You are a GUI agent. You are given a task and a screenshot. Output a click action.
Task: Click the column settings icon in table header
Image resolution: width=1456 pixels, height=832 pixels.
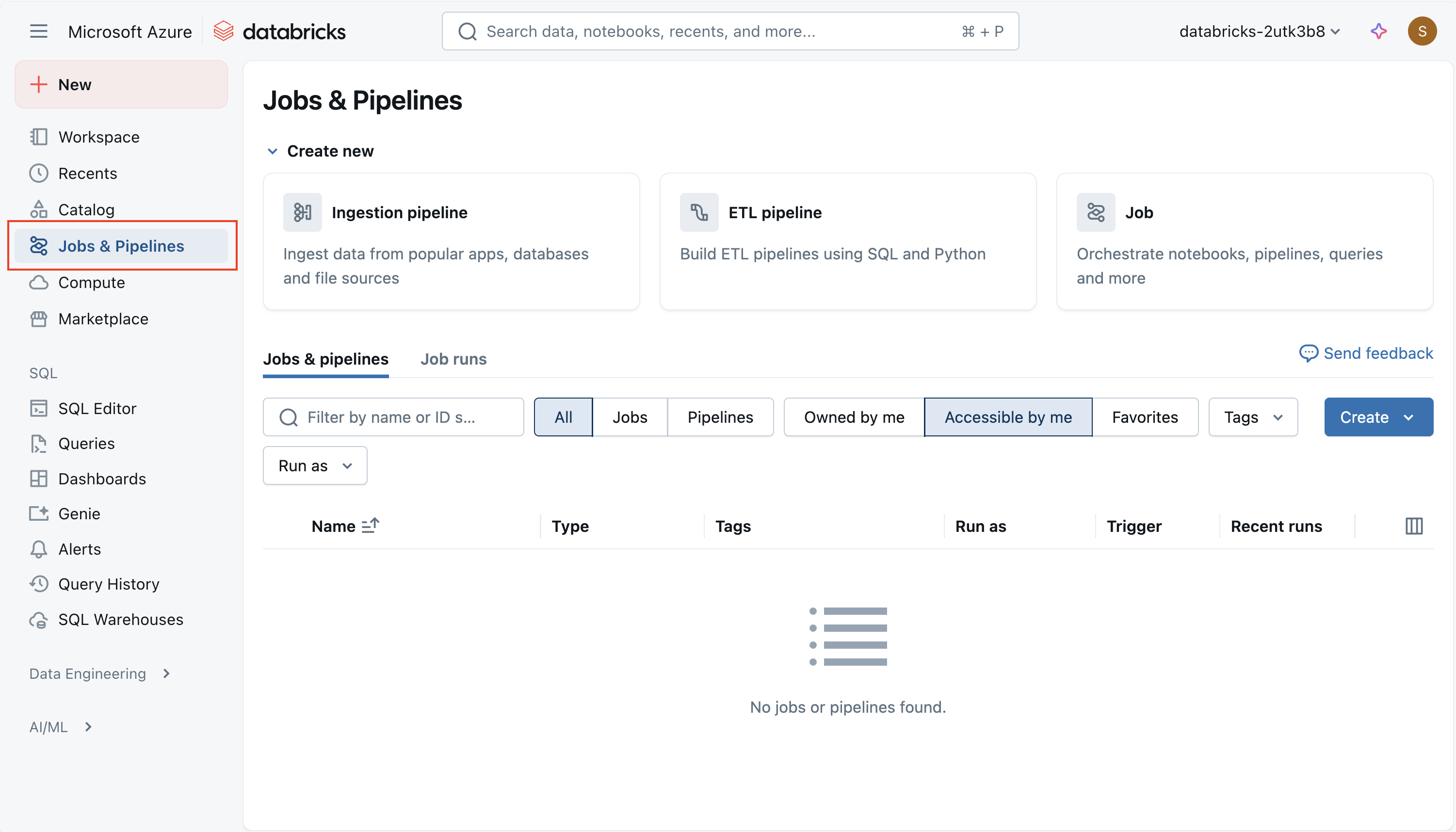pos(1414,526)
